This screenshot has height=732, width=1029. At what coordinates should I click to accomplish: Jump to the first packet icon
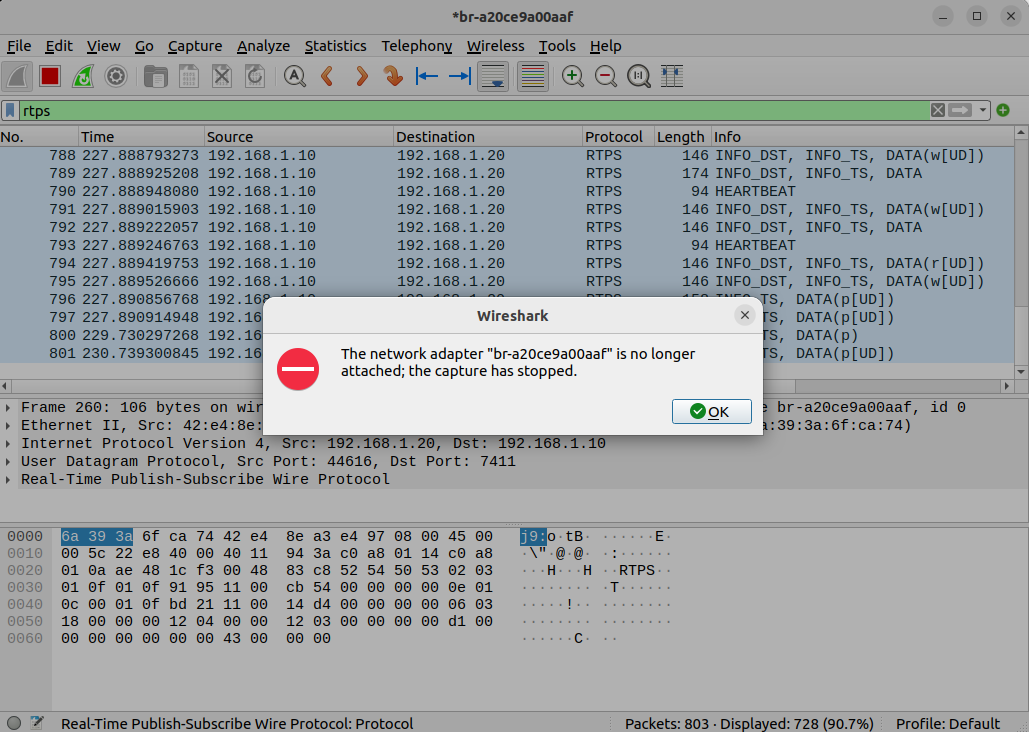pyautogui.click(x=427, y=77)
